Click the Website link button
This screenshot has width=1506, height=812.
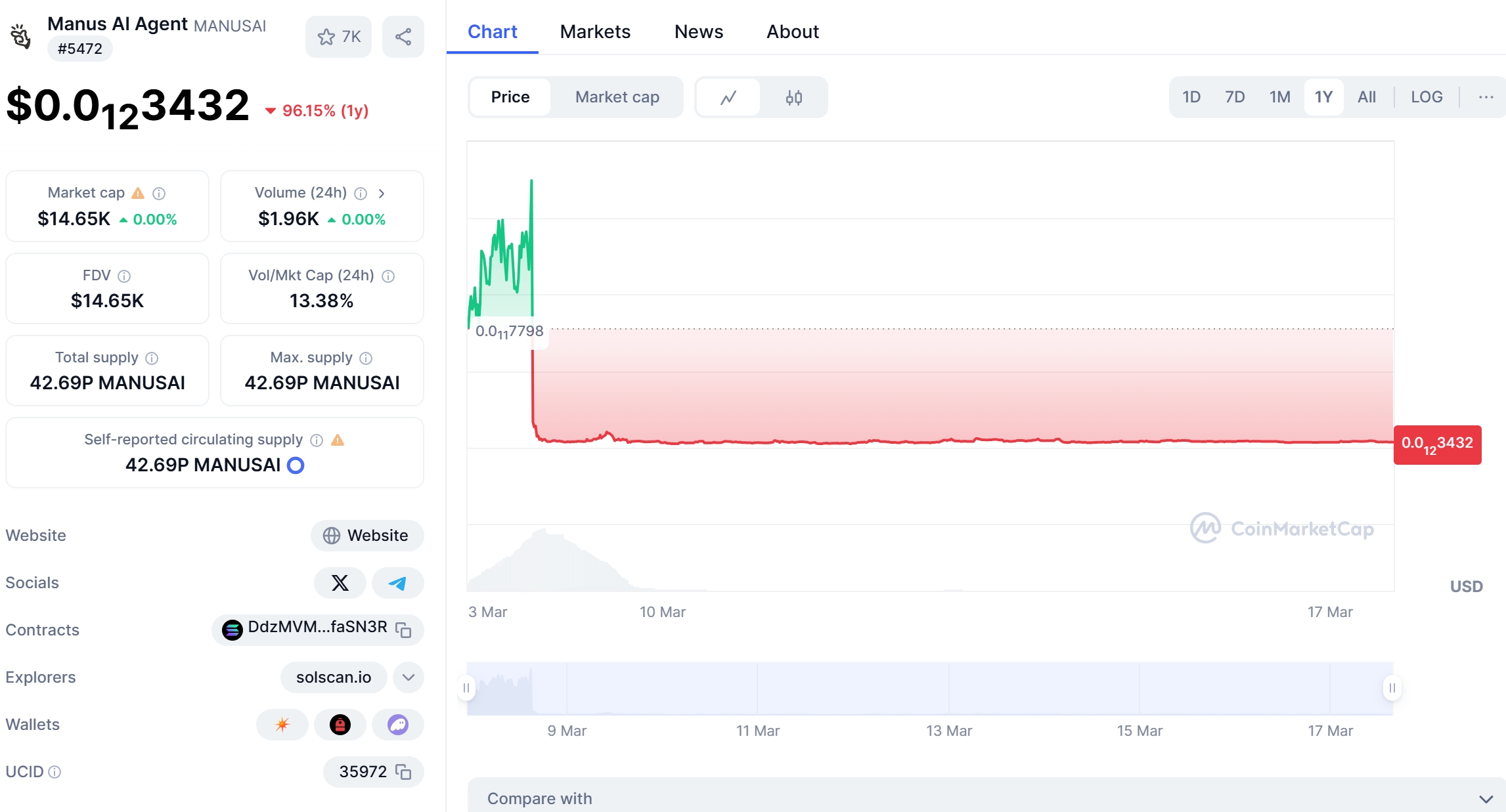click(x=366, y=535)
